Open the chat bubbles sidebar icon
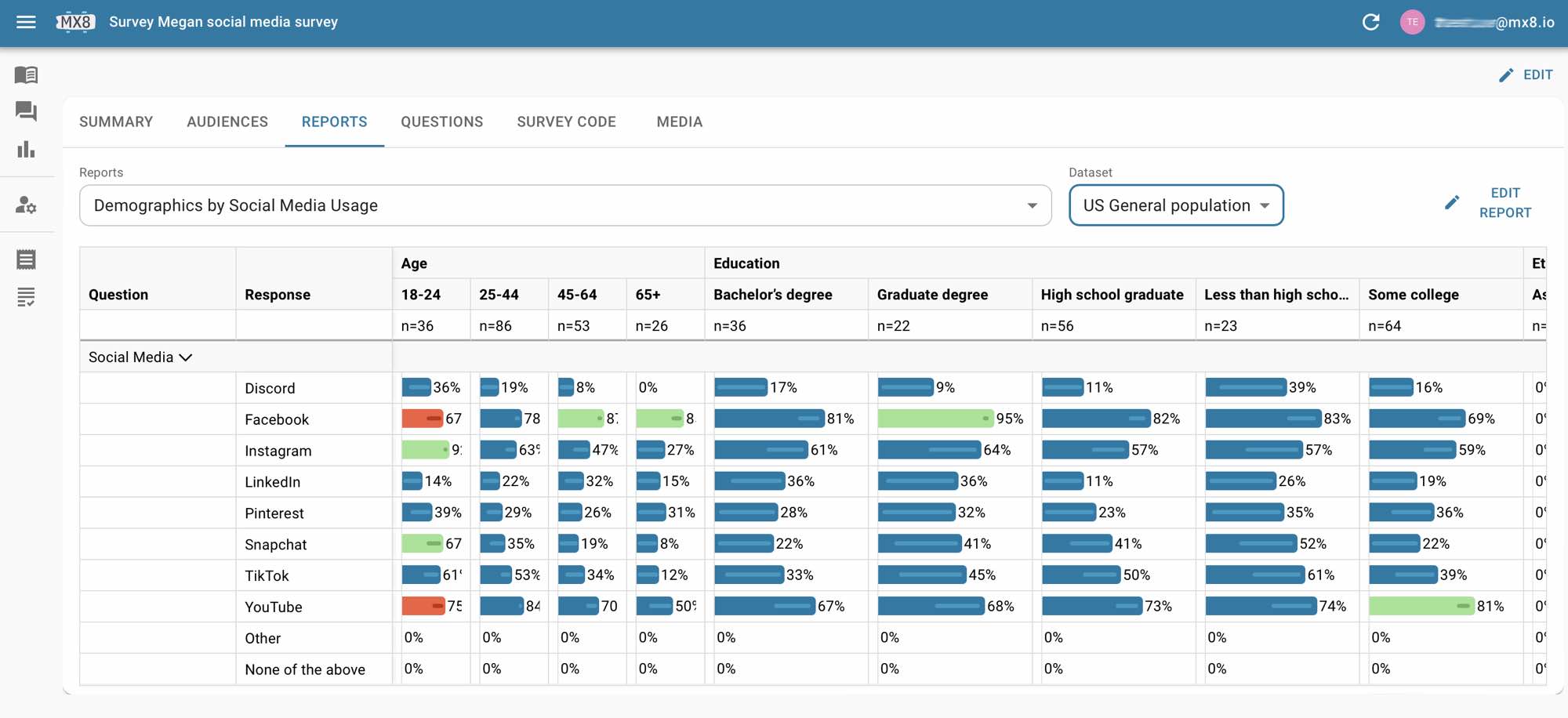The width and height of the screenshot is (1568, 718). coord(26,111)
